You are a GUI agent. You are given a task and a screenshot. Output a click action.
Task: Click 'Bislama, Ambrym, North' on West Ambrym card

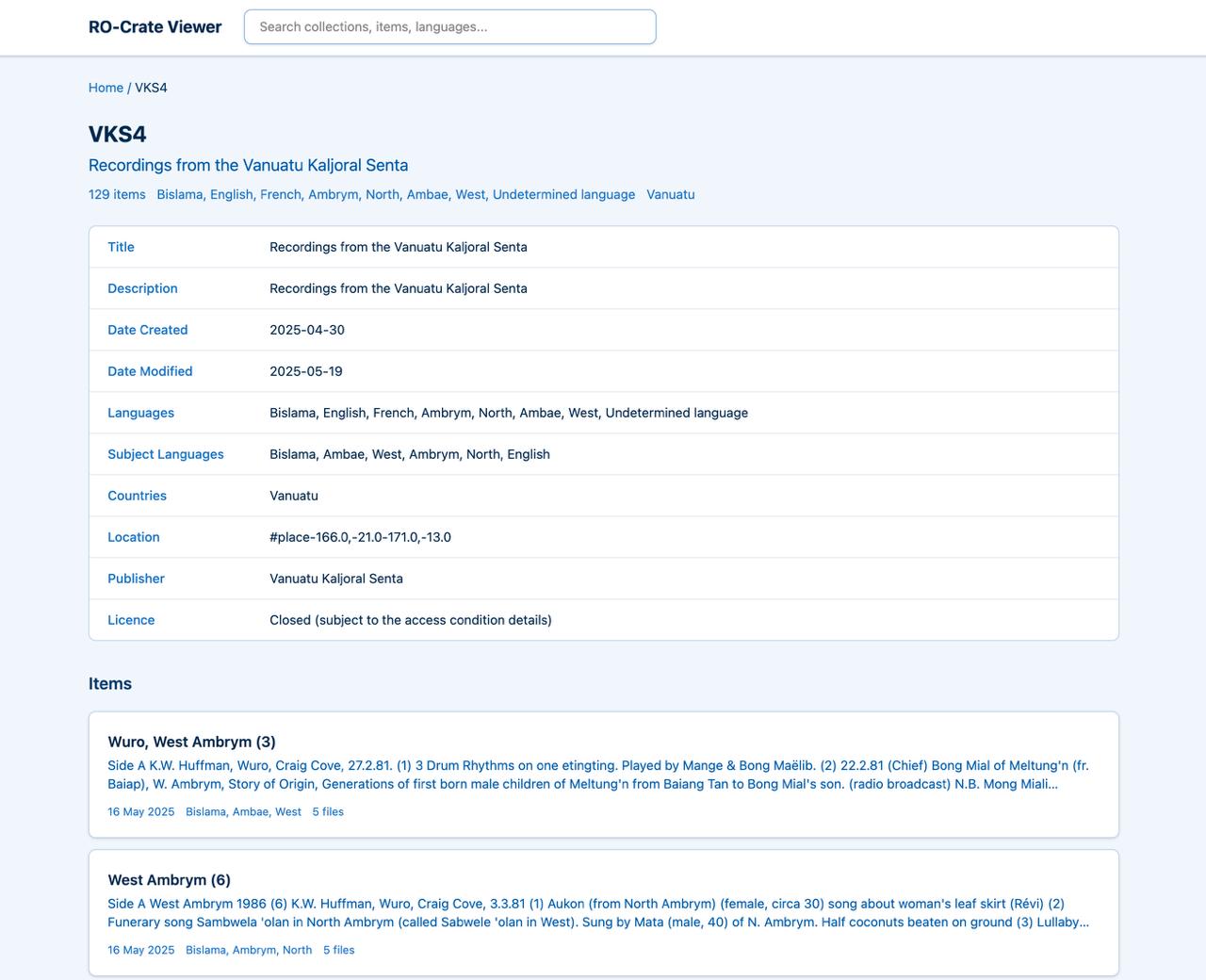click(249, 950)
